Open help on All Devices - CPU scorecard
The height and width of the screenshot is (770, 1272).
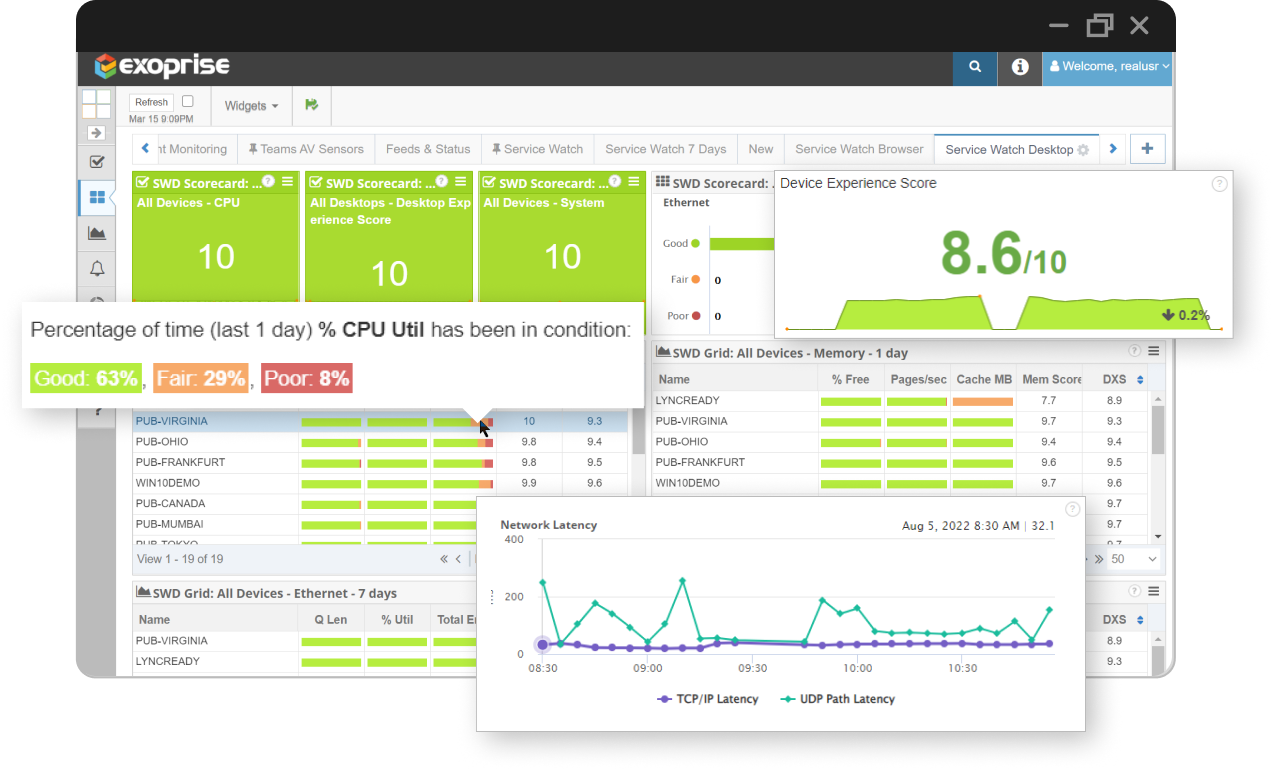click(x=268, y=181)
